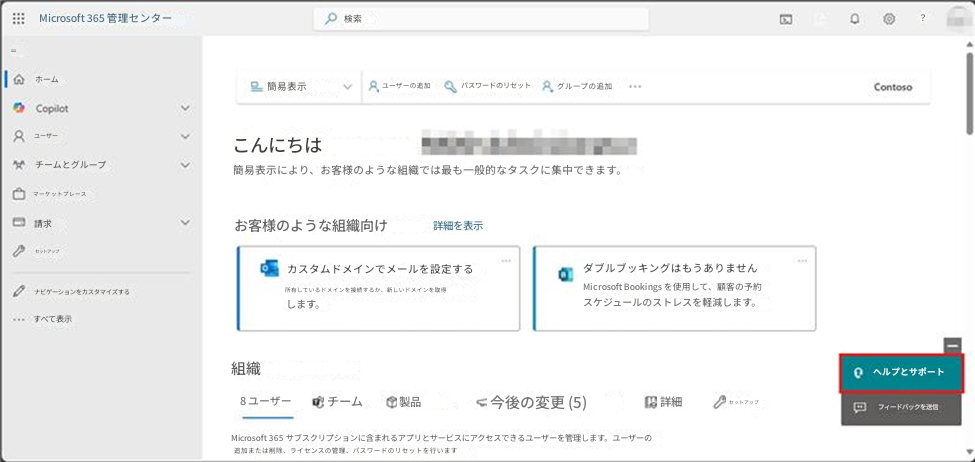Viewport: 975px width, 462px height.
Task: Select the 詳細 tab
Action: pyautogui.click(x=663, y=402)
